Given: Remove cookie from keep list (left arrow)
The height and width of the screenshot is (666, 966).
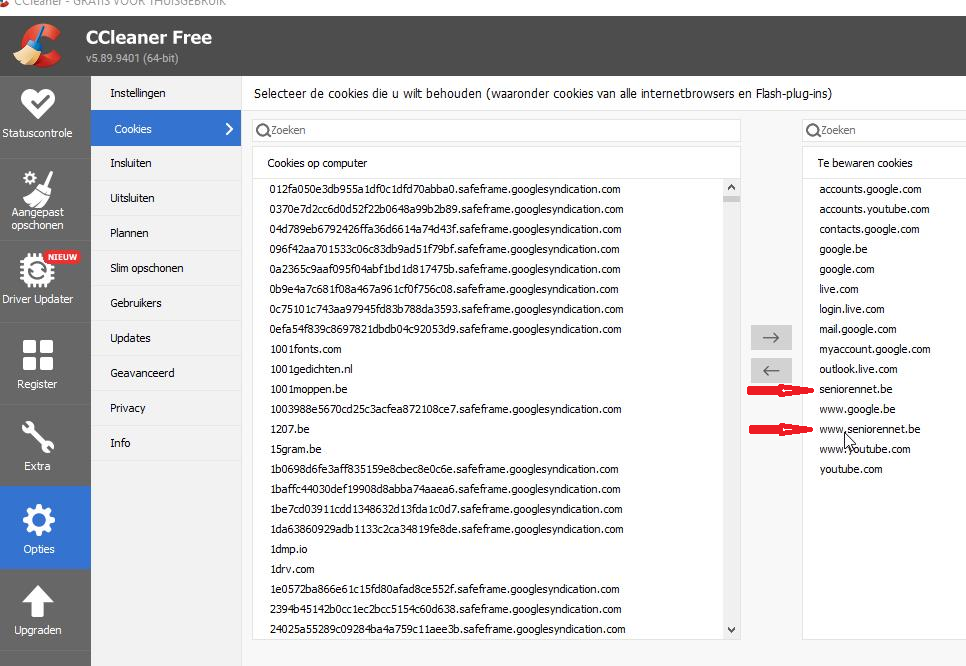Looking at the screenshot, I should coord(770,370).
